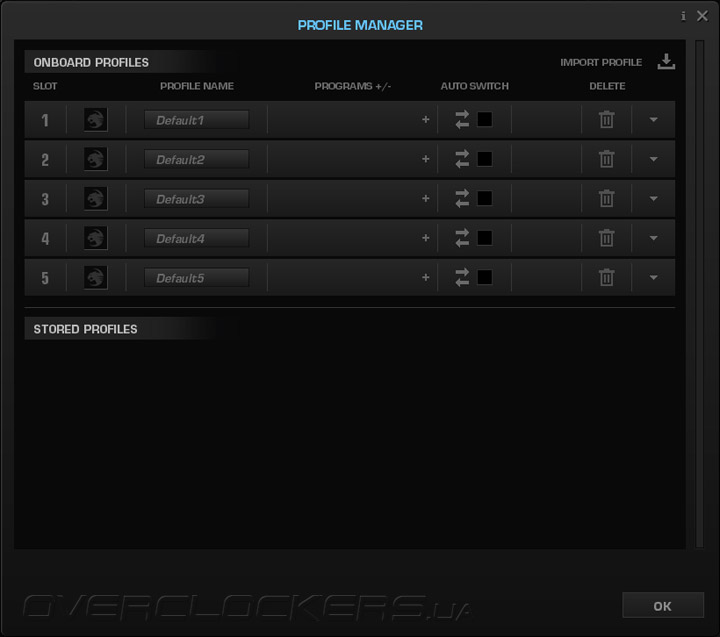Expand options arrow for slot 4

(x=653, y=238)
